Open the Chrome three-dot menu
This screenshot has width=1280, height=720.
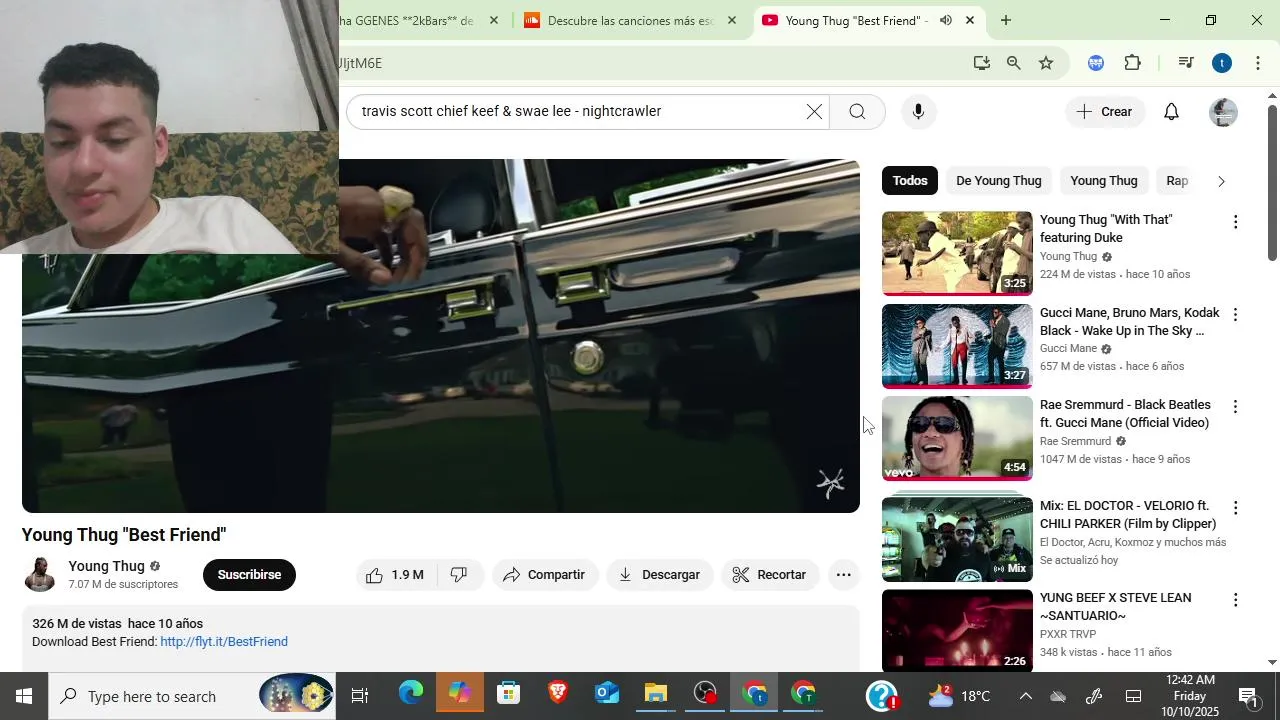click(x=1258, y=63)
